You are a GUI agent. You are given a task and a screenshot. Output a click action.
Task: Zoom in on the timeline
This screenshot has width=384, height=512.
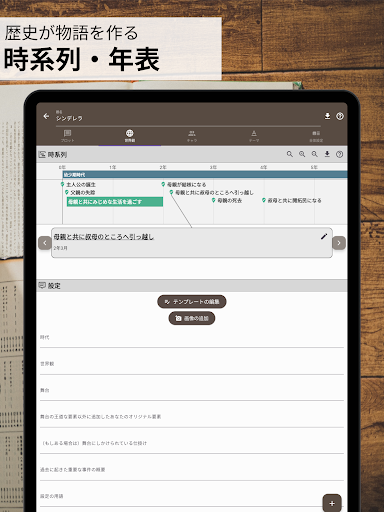click(x=302, y=154)
